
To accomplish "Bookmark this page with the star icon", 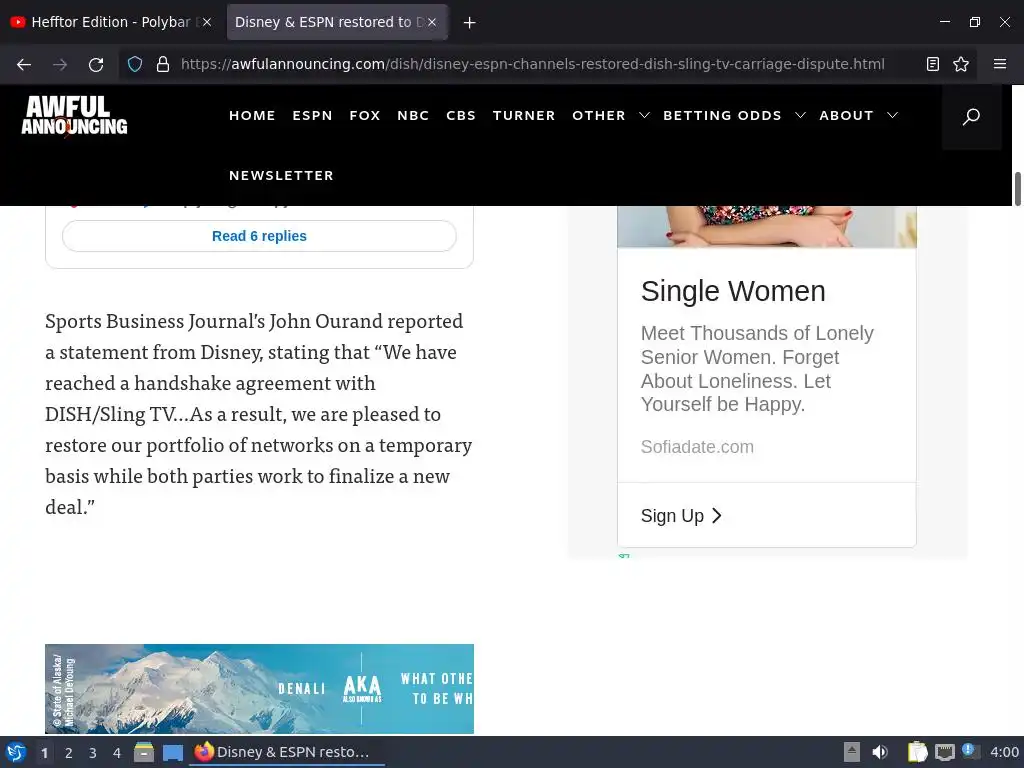I will [961, 64].
